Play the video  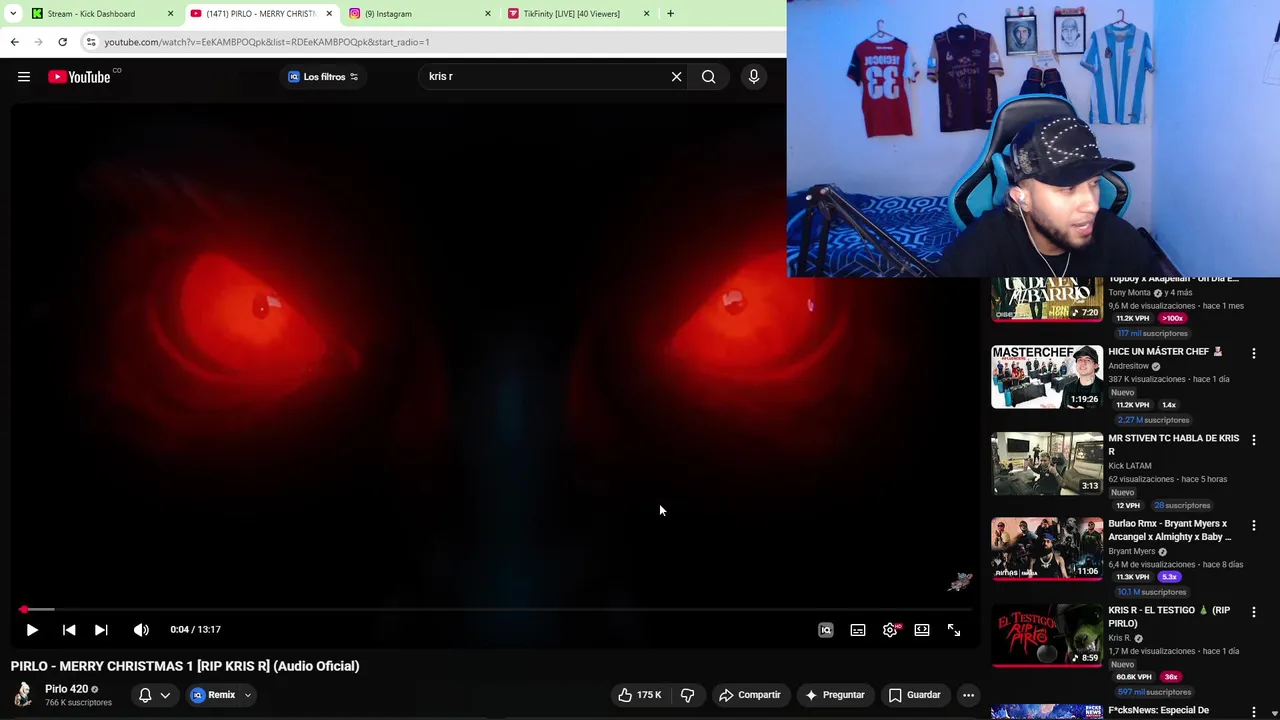click(32, 630)
